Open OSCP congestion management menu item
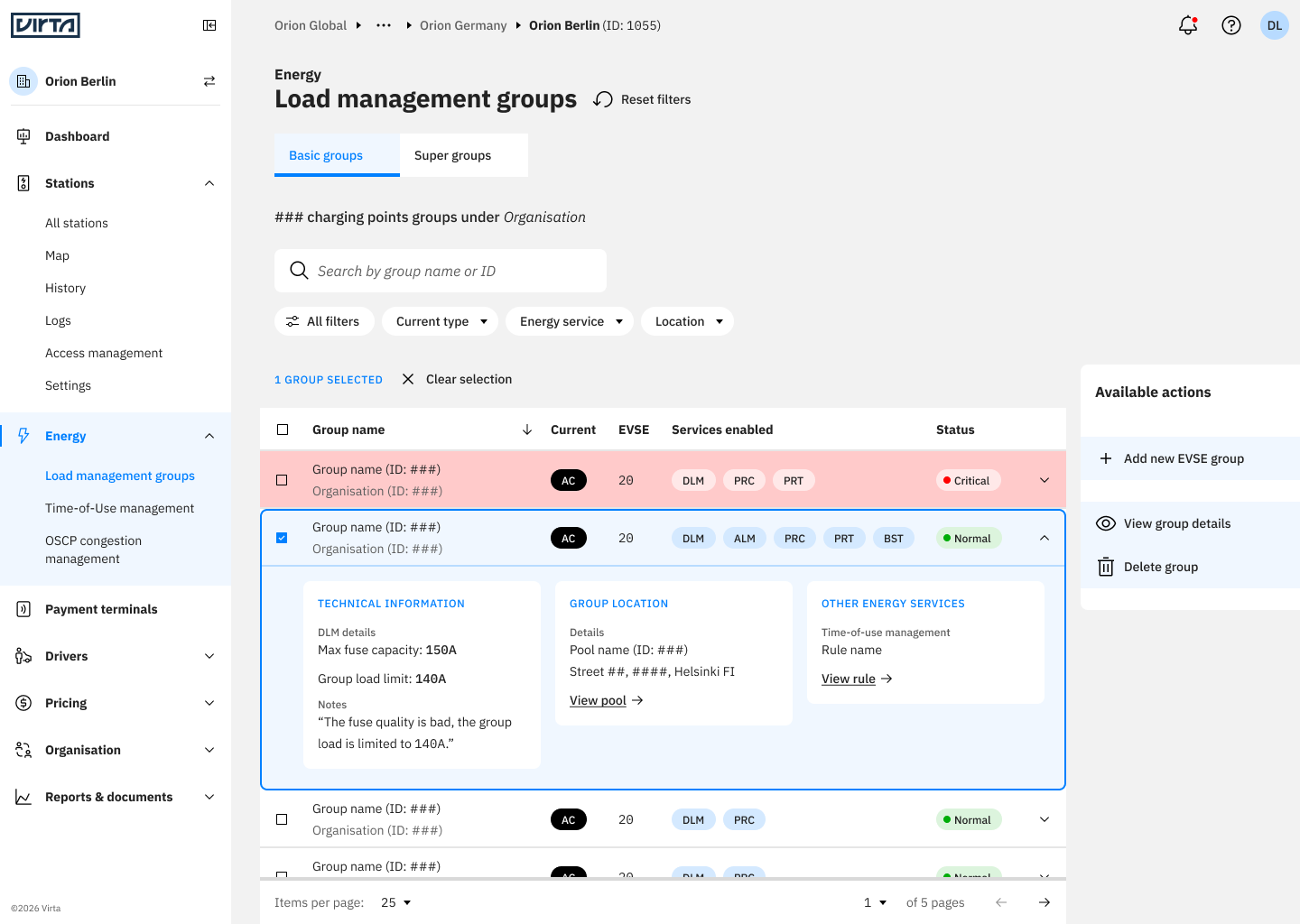The height and width of the screenshot is (924, 1300). tap(93, 550)
